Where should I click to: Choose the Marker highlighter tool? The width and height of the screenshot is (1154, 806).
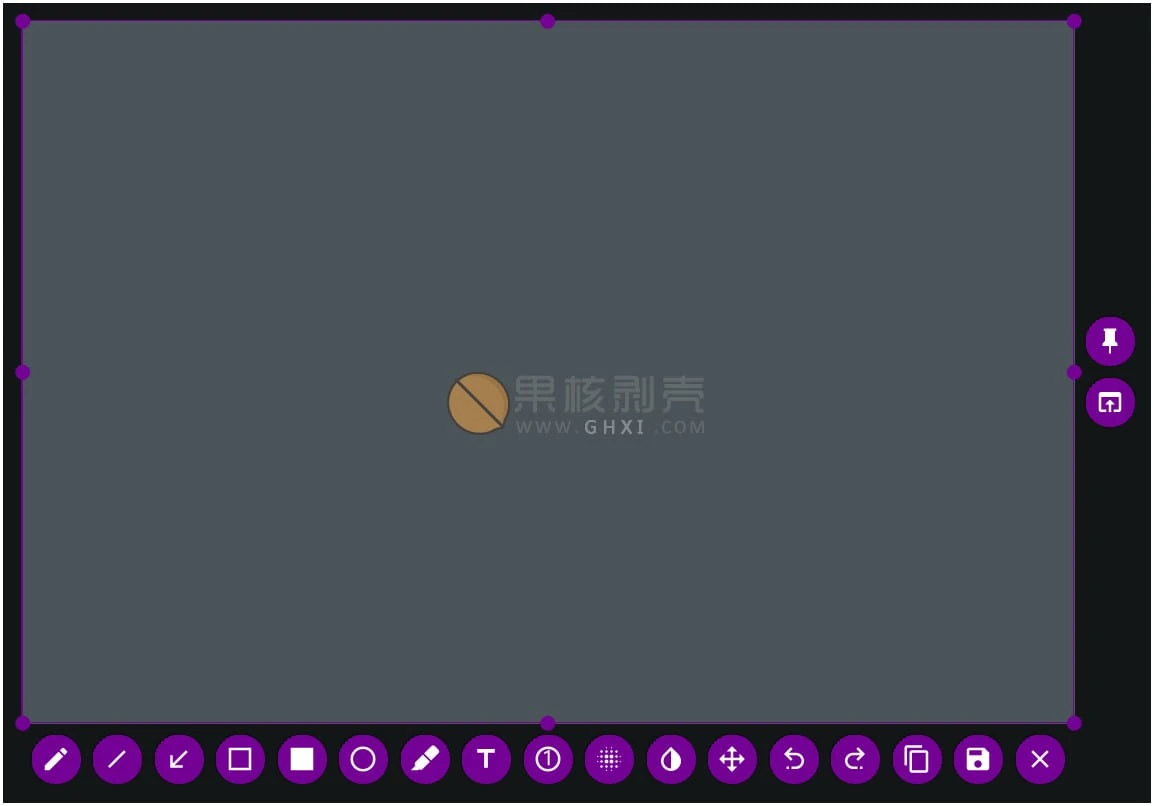coord(425,760)
